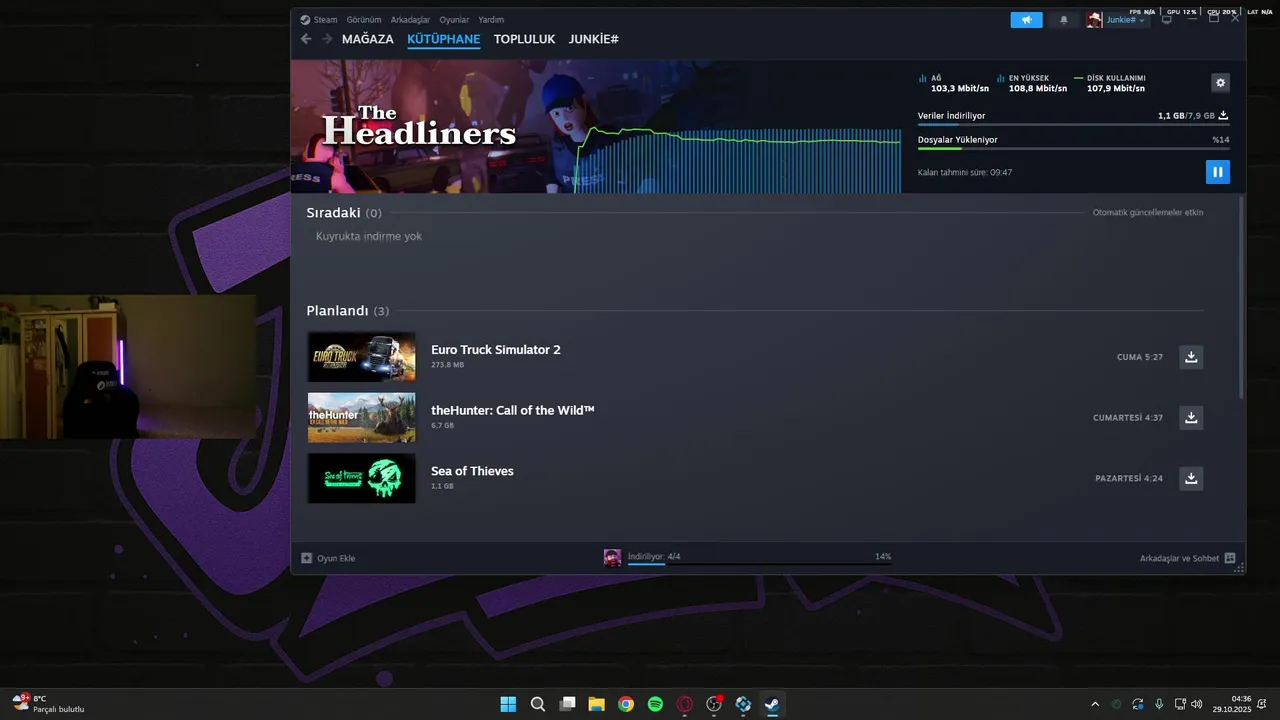This screenshot has width=1280, height=720.
Task: Go back with the left arrow
Action: click(306, 39)
